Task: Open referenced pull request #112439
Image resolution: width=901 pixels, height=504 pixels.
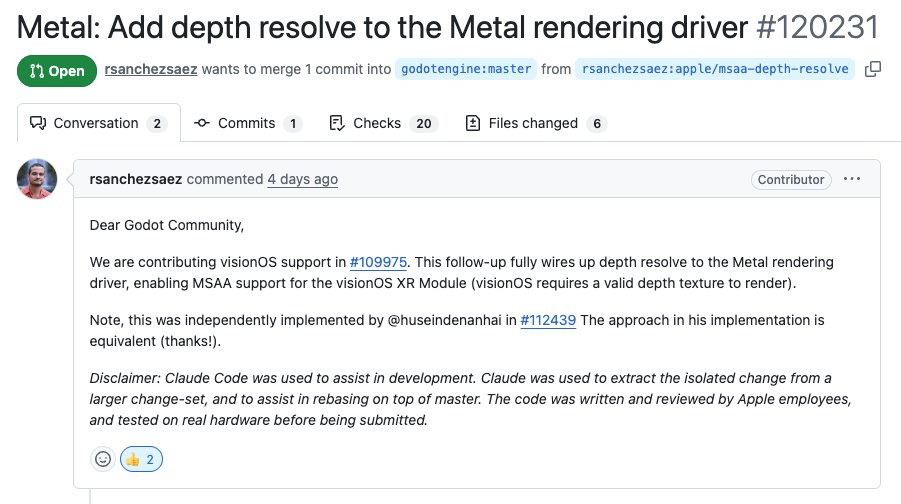Action: coord(548,320)
